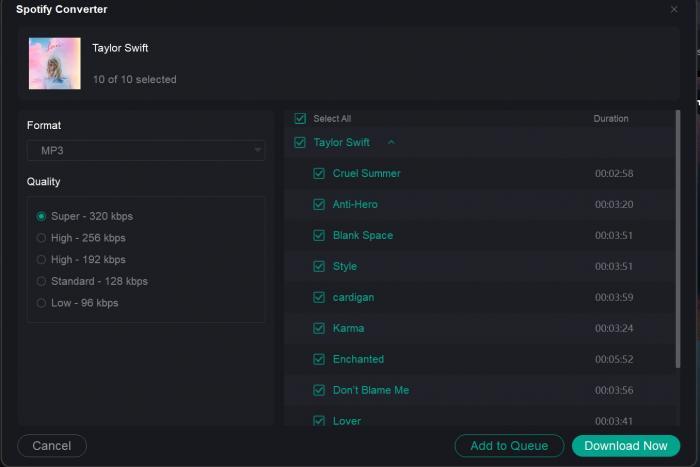Uncheck Blank Space in the track list
Image resolution: width=700 pixels, height=467 pixels.
319,235
